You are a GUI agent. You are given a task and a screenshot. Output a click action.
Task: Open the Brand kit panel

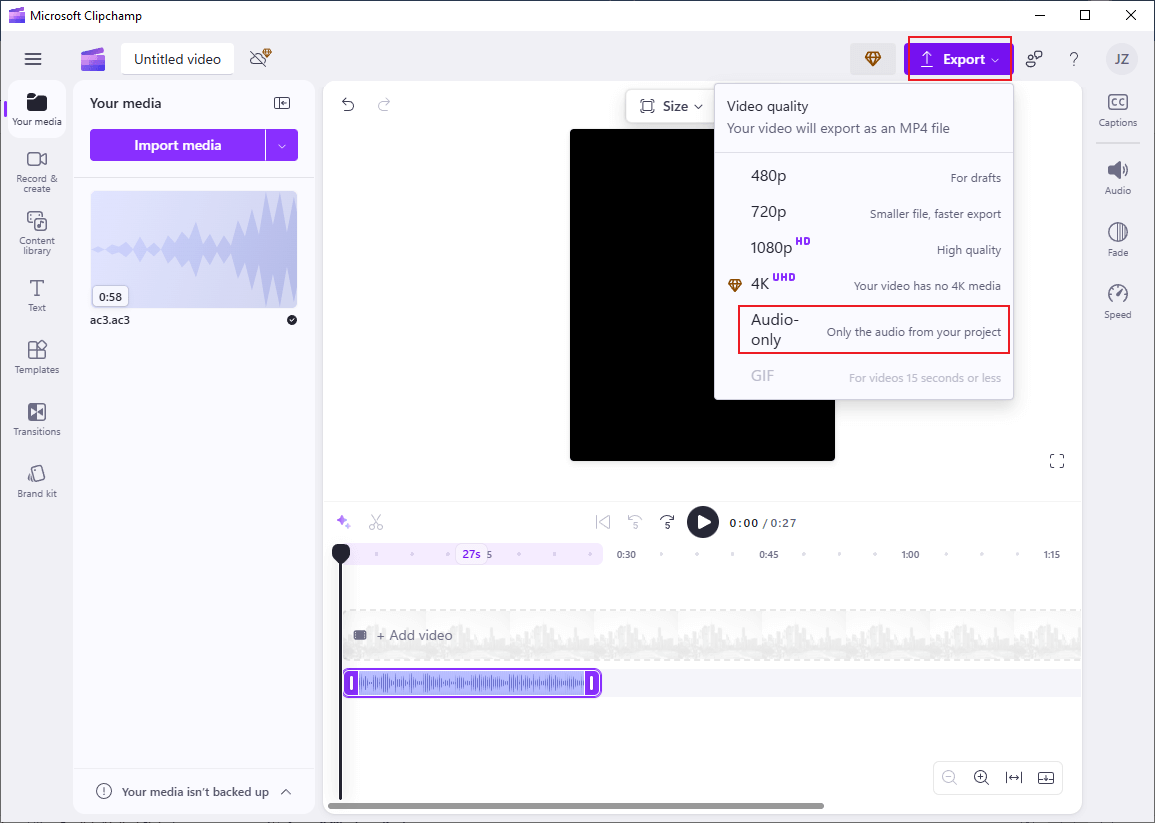tap(37, 481)
